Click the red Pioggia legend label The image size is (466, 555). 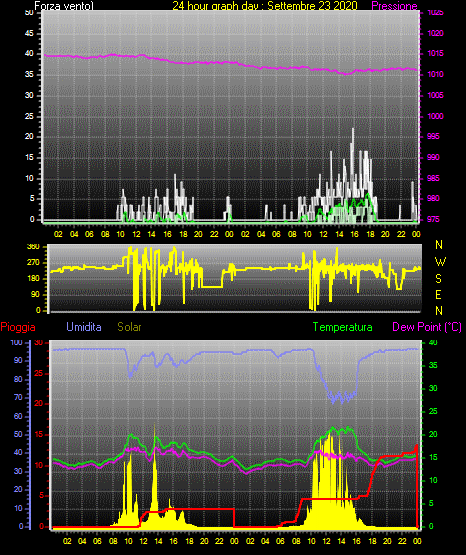coord(18,327)
